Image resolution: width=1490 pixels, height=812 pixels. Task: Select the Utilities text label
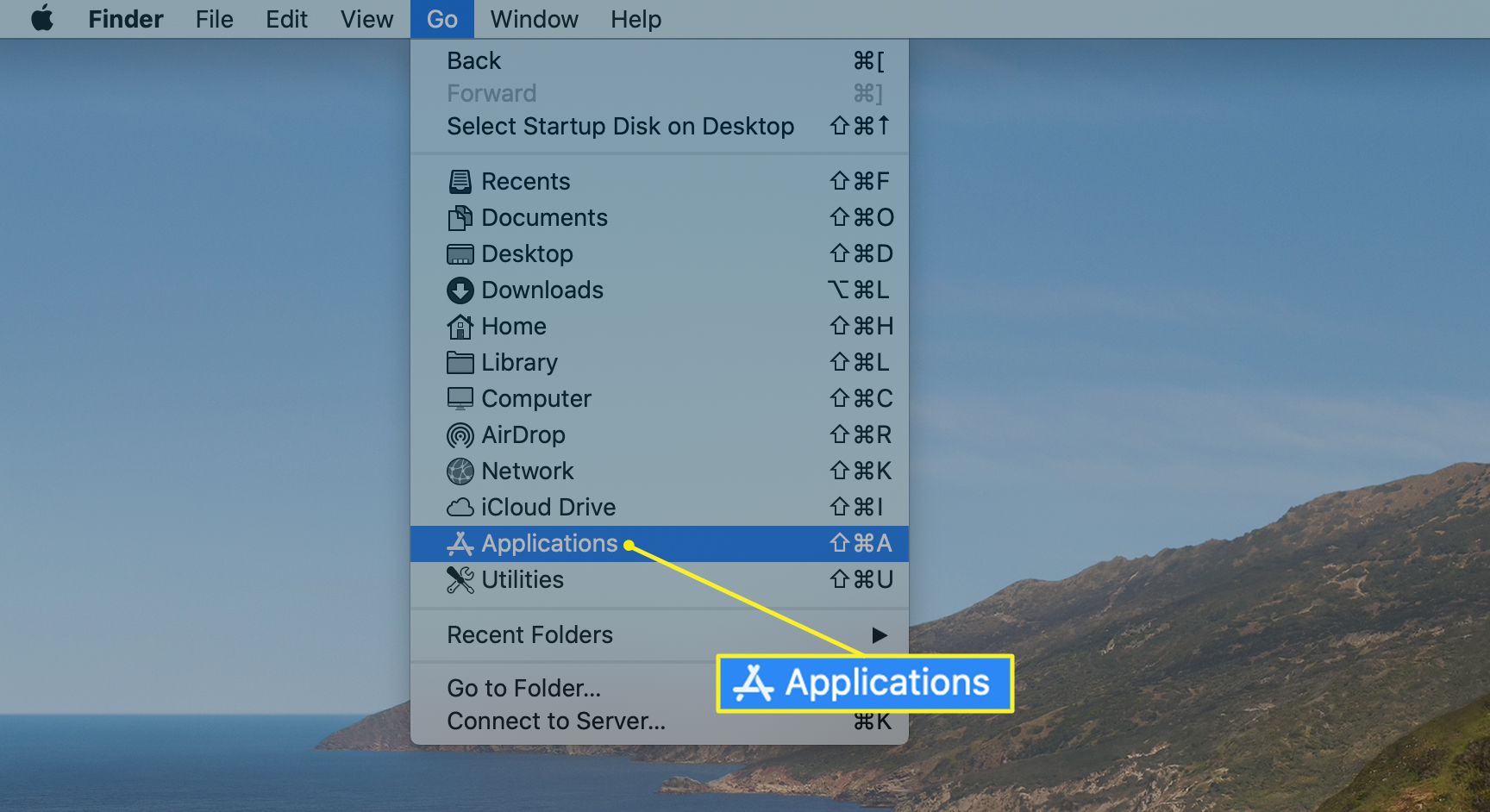[523, 579]
